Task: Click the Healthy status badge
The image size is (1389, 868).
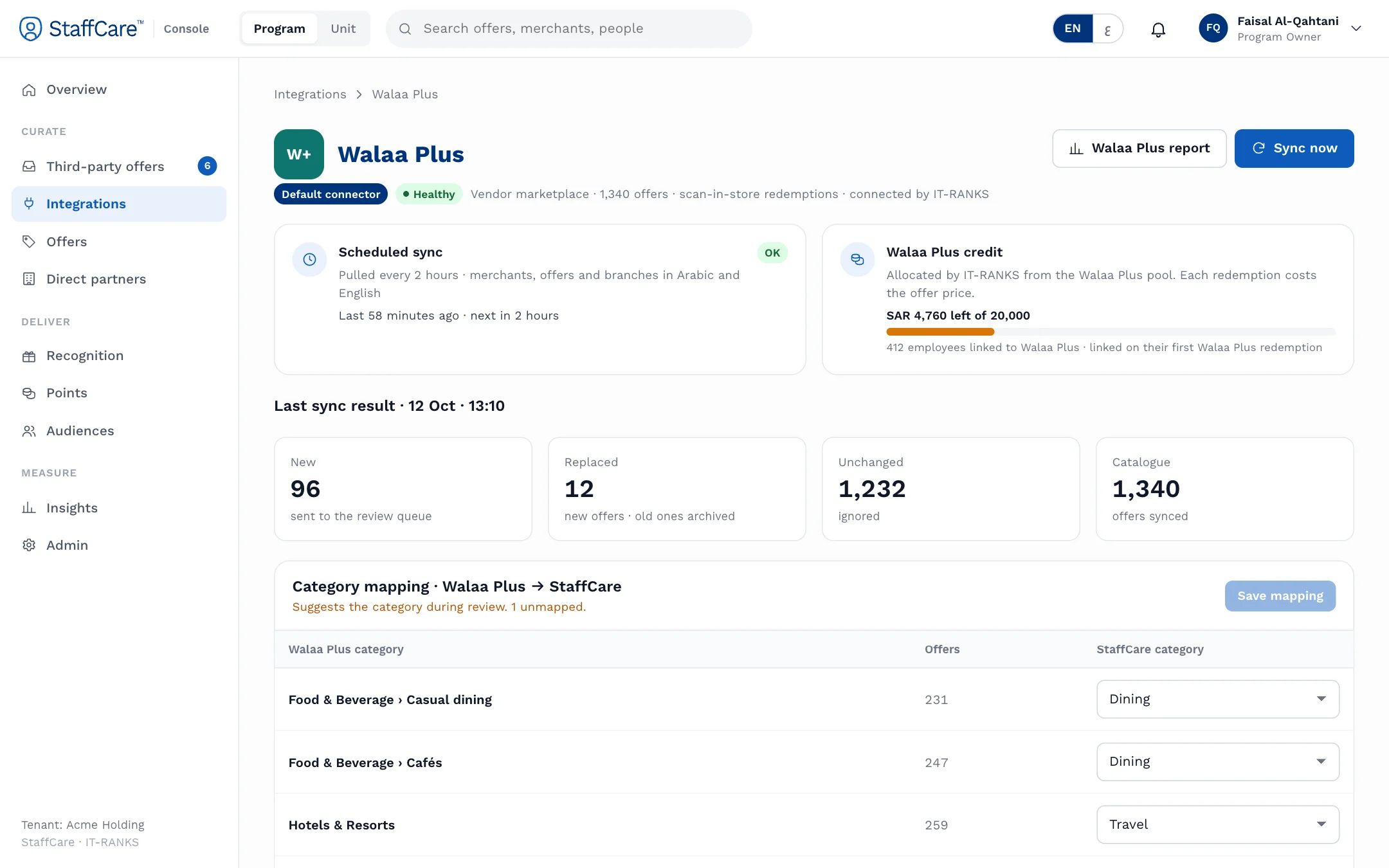Action: [429, 194]
